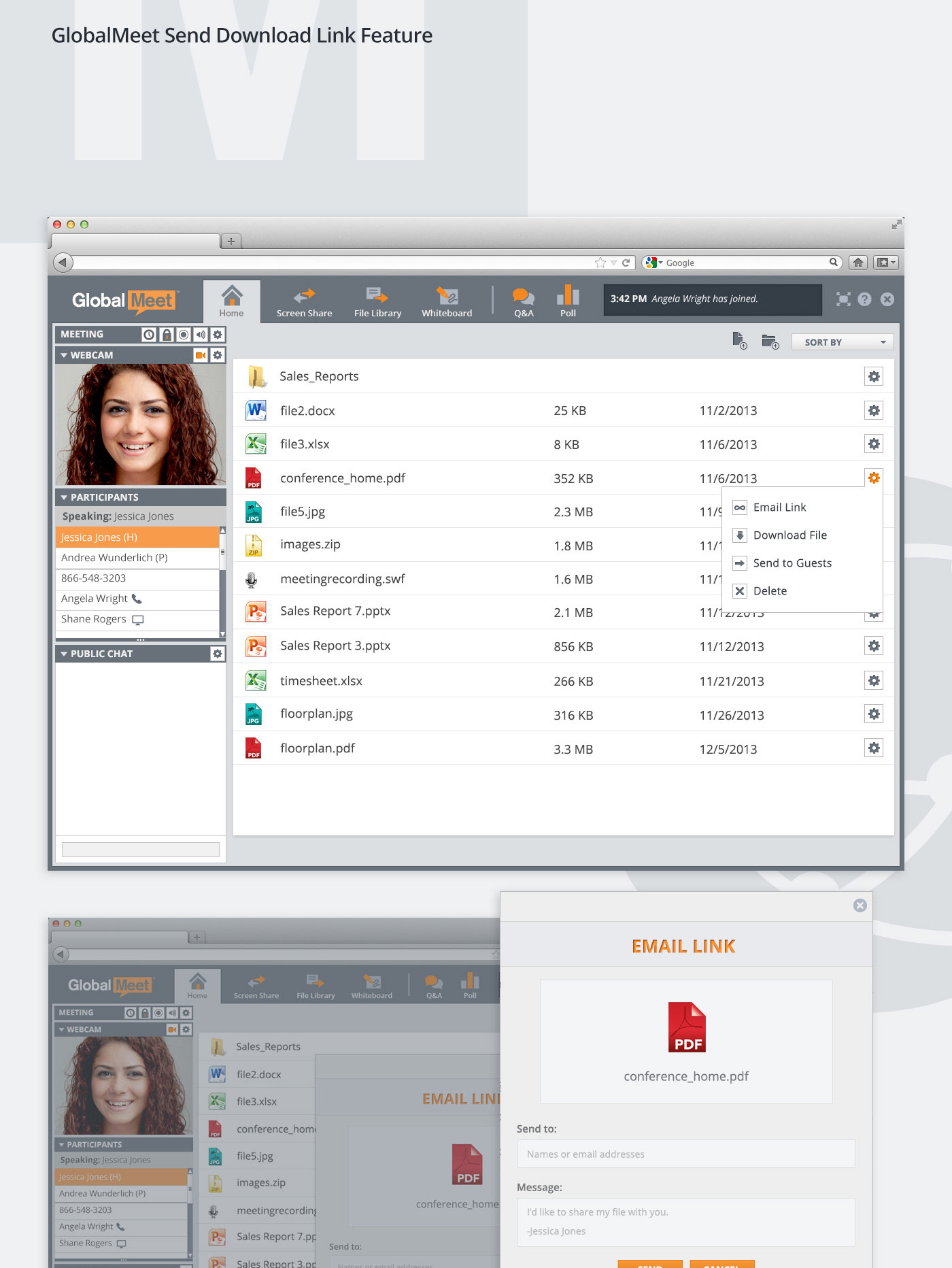952x1268 pixels.
Task: Open webcam settings gear
Action: (218, 355)
